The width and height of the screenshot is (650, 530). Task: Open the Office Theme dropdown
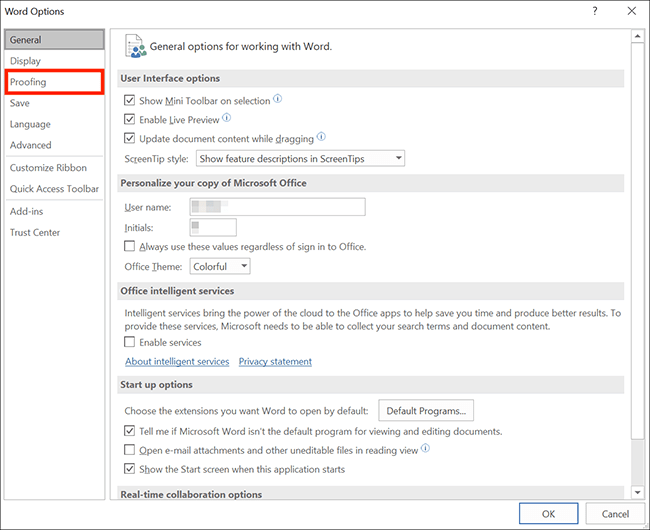tap(220, 266)
